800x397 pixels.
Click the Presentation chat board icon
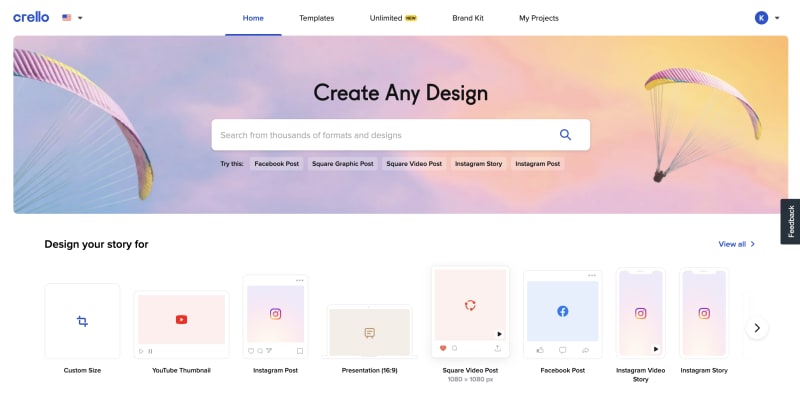370,333
